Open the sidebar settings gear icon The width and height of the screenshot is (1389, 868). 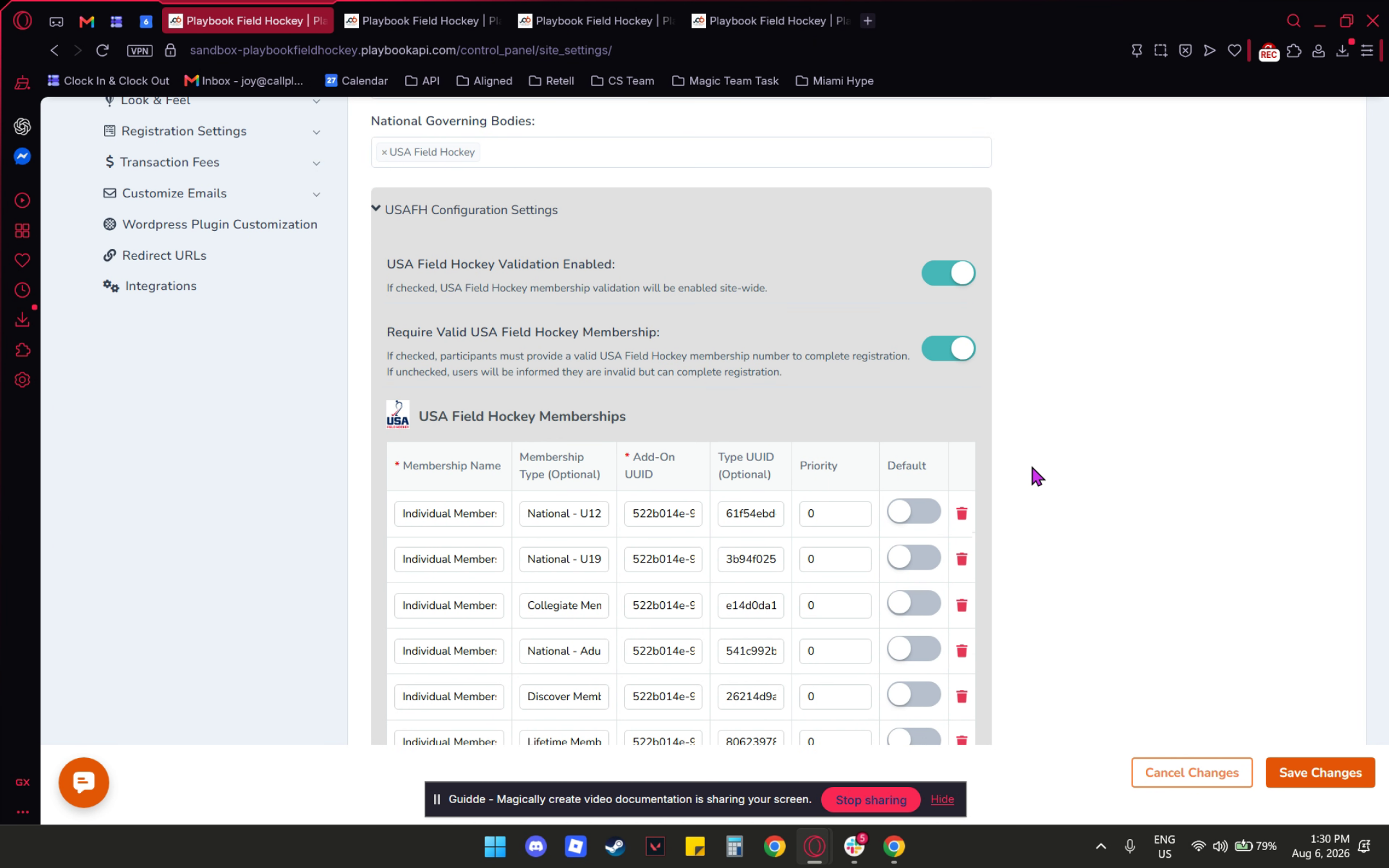pos(23,380)
